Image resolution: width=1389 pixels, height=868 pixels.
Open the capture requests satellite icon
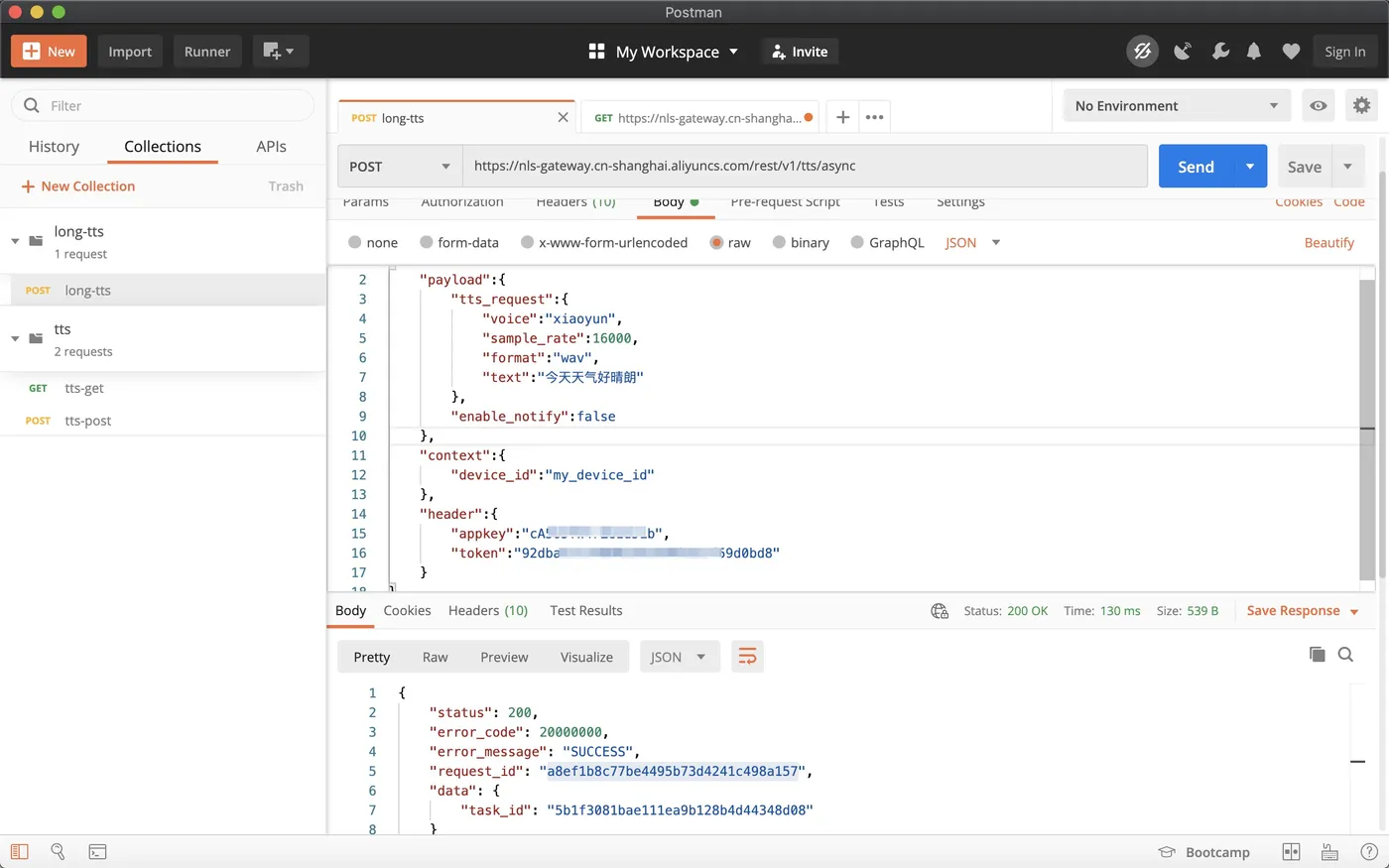tap(1183, 52)
